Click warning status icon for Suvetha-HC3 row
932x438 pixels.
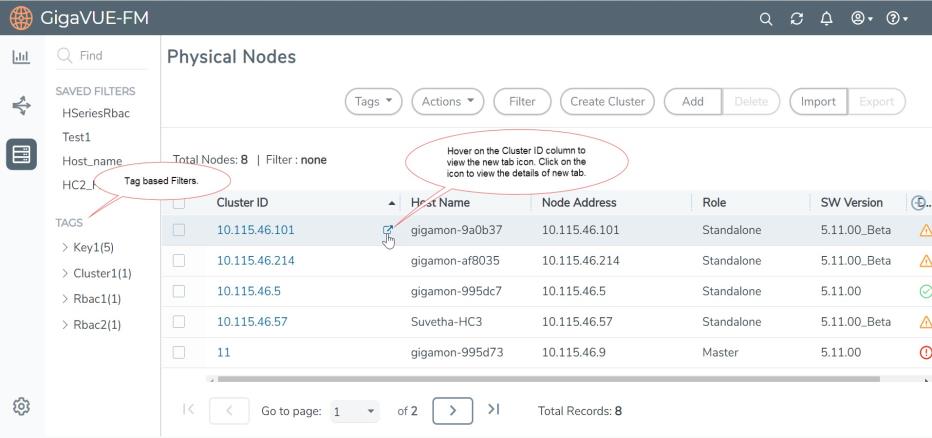[925, 322]
